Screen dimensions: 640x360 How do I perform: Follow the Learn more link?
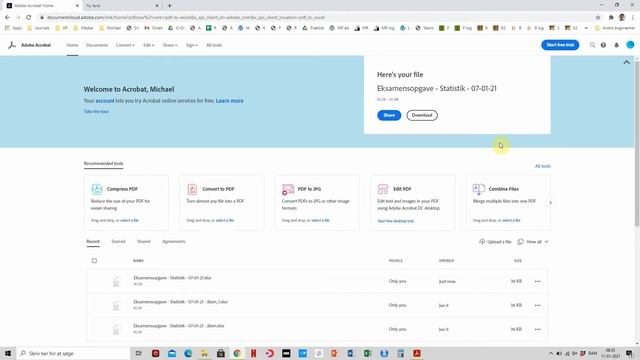[229, 101]
